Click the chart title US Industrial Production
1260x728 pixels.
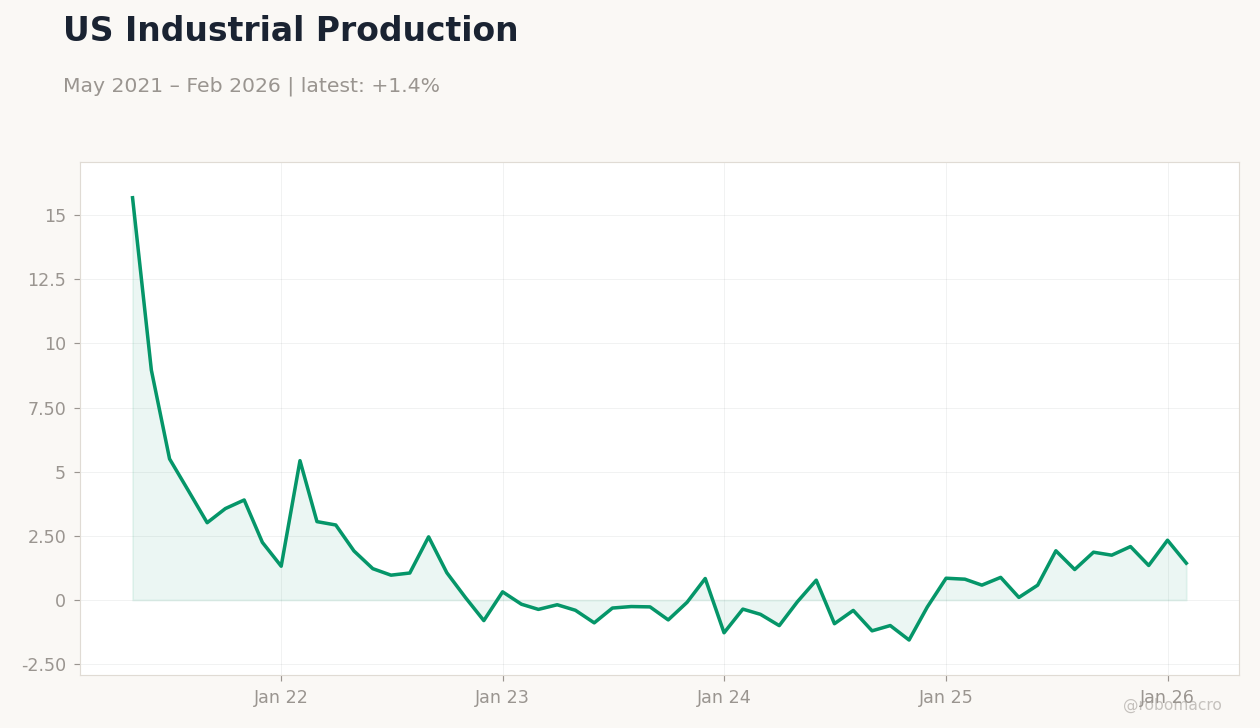pyautogui.click(x=290, y=31)
